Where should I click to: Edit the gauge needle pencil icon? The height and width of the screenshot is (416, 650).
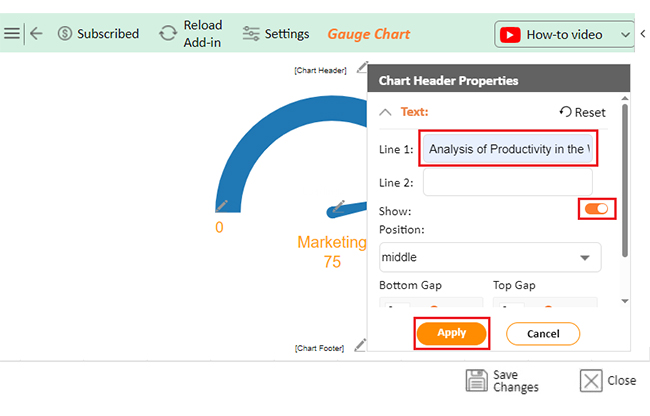[339, 206]
